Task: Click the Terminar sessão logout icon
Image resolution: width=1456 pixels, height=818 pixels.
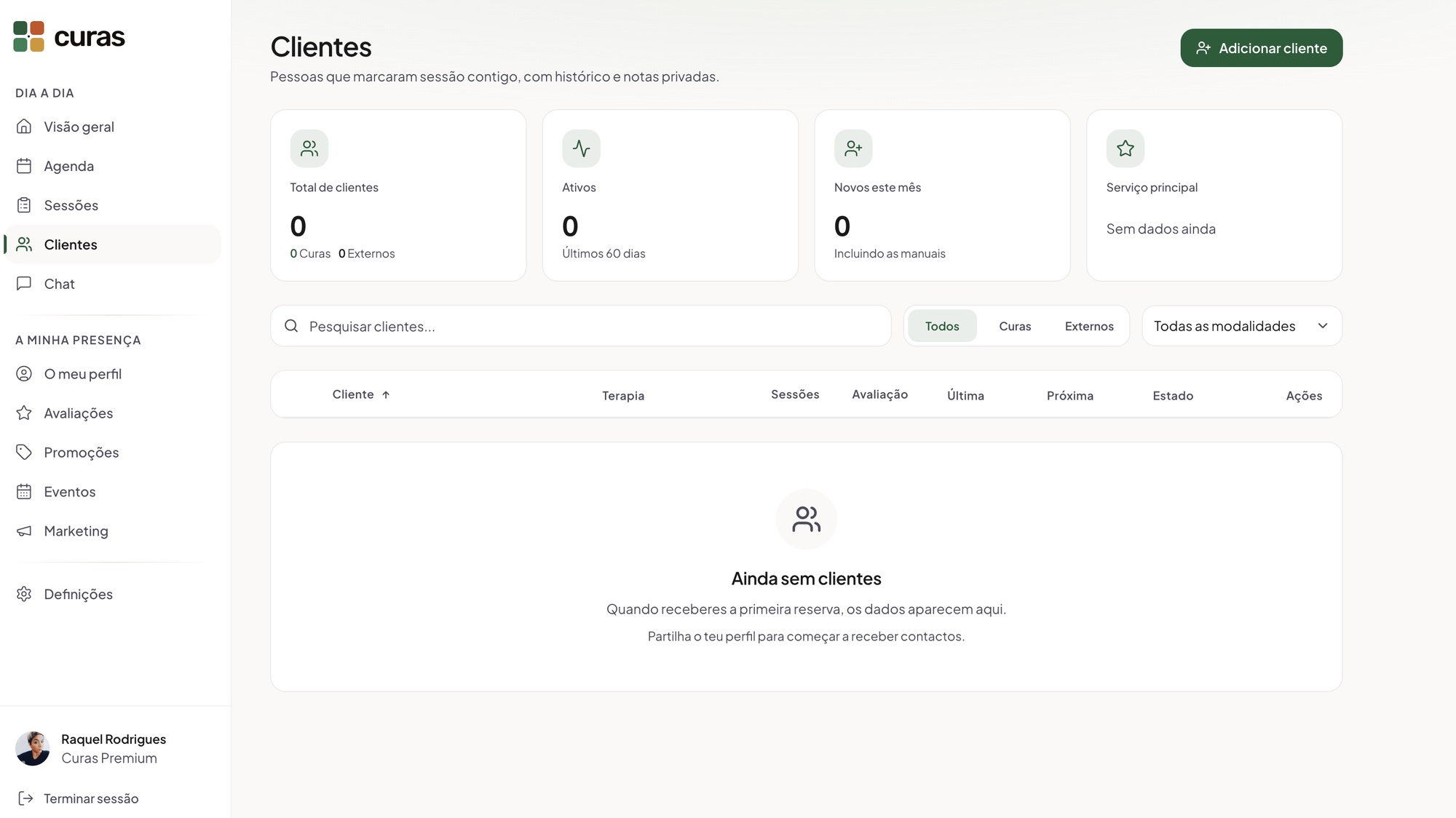Action: point(25,798)
